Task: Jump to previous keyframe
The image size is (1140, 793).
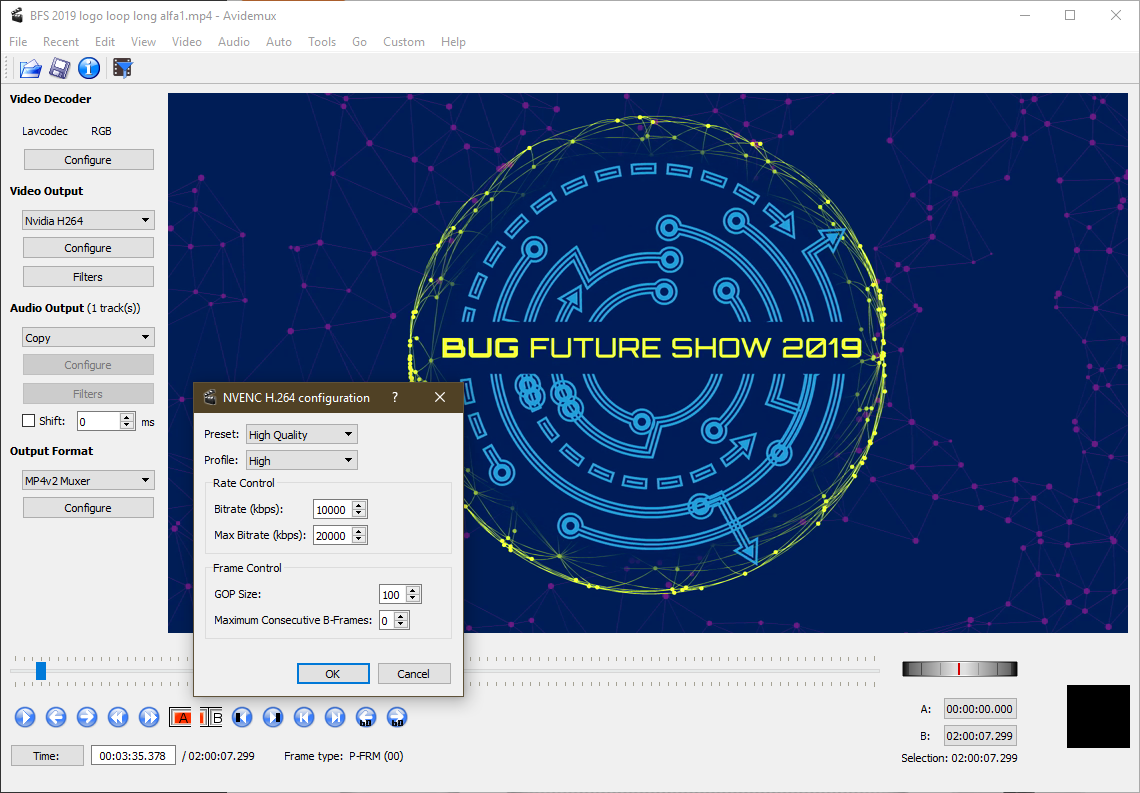Action: click(x=118, y=717)
